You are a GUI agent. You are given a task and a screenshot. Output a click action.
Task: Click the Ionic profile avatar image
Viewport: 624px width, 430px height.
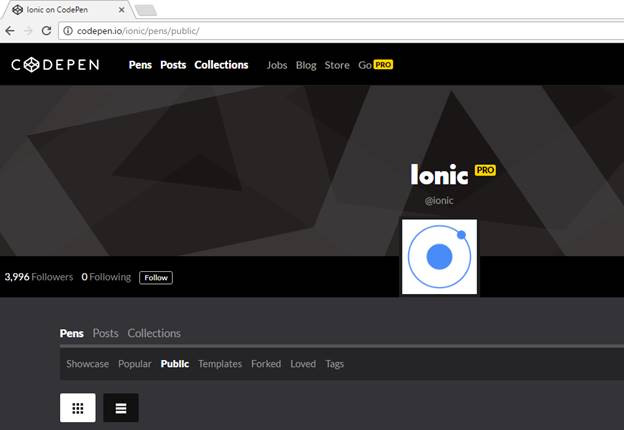point(439,257)
